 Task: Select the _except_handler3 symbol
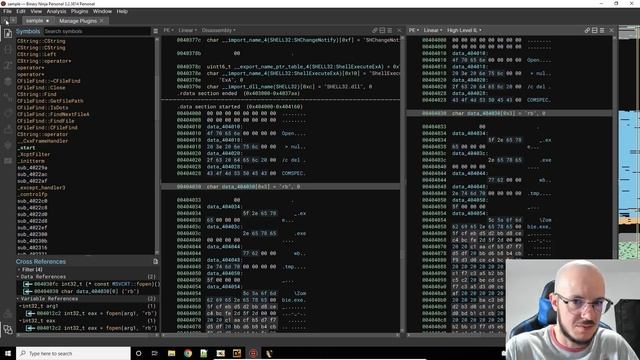click(x=41, y=188)
